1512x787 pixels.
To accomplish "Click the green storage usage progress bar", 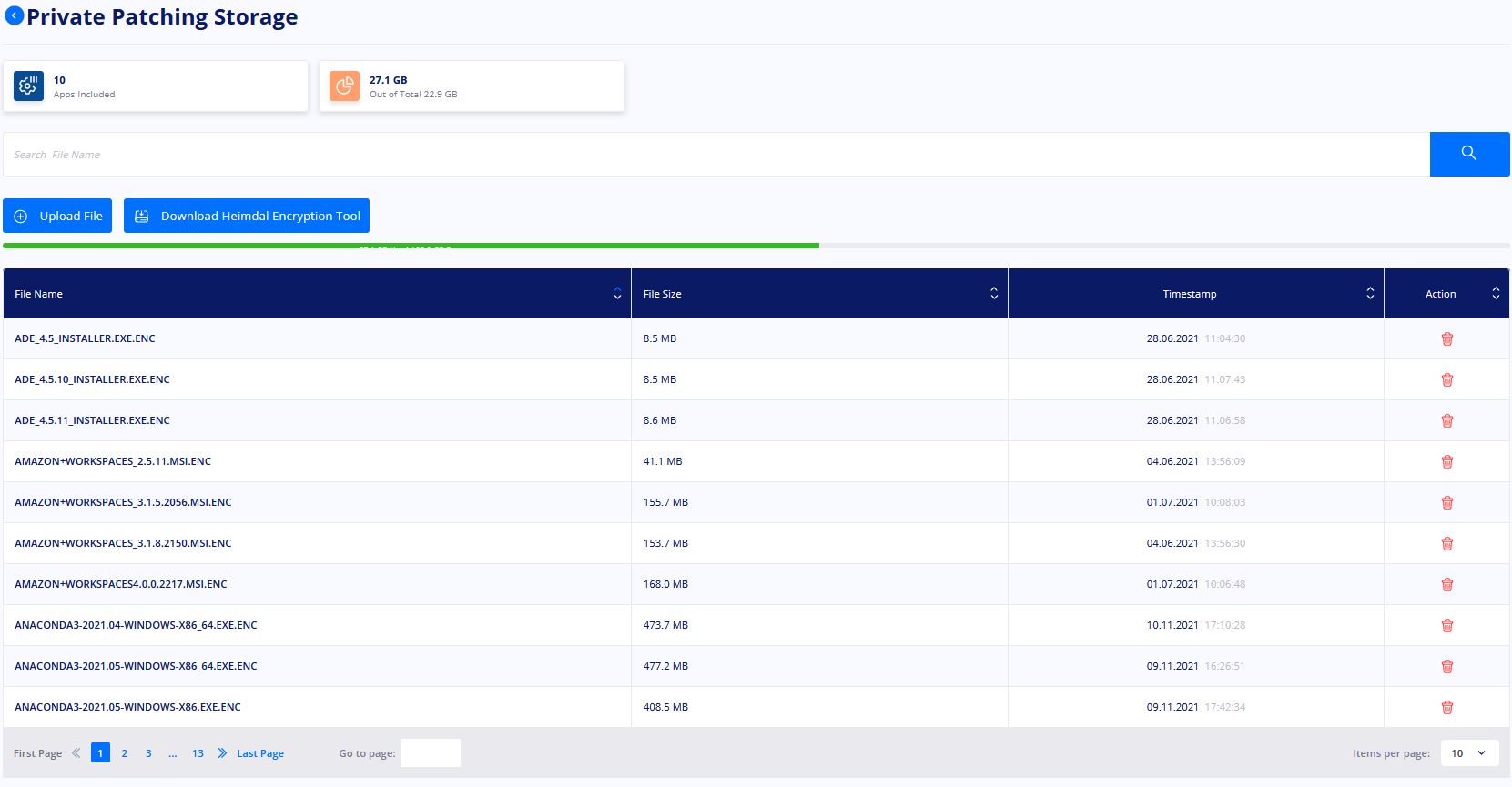I will [x=411, y=246].
